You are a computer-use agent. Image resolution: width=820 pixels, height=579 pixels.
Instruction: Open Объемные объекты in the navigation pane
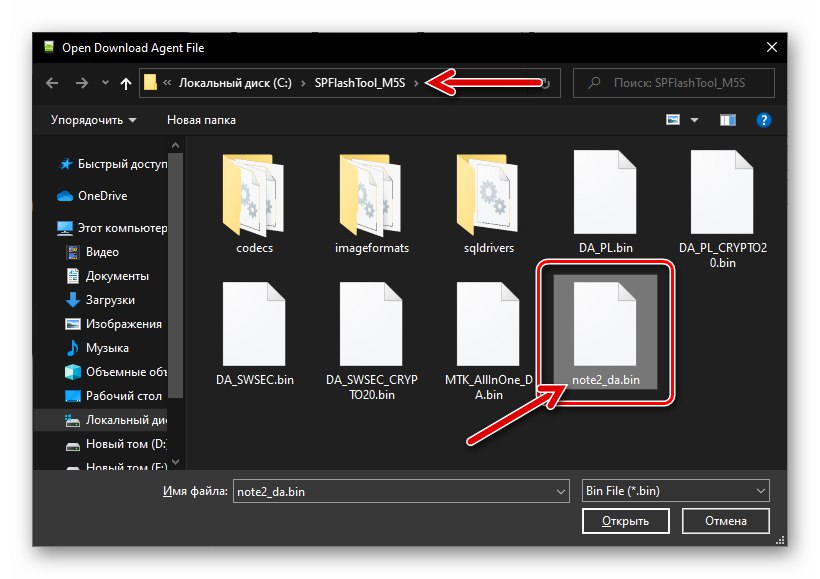[116, 372]
